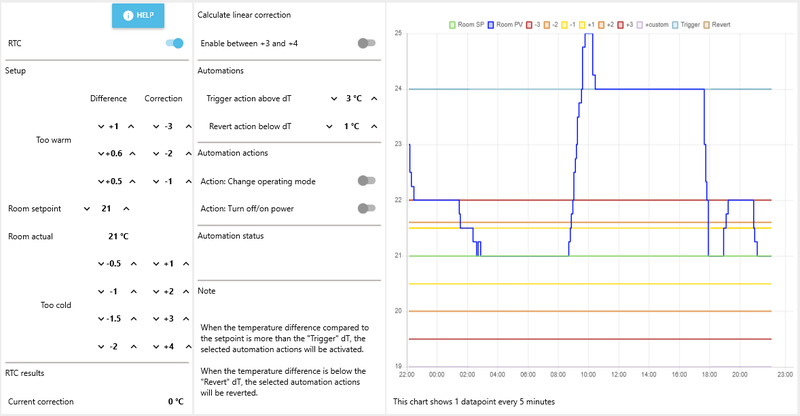Toggle the Trigger legend item

686,23
